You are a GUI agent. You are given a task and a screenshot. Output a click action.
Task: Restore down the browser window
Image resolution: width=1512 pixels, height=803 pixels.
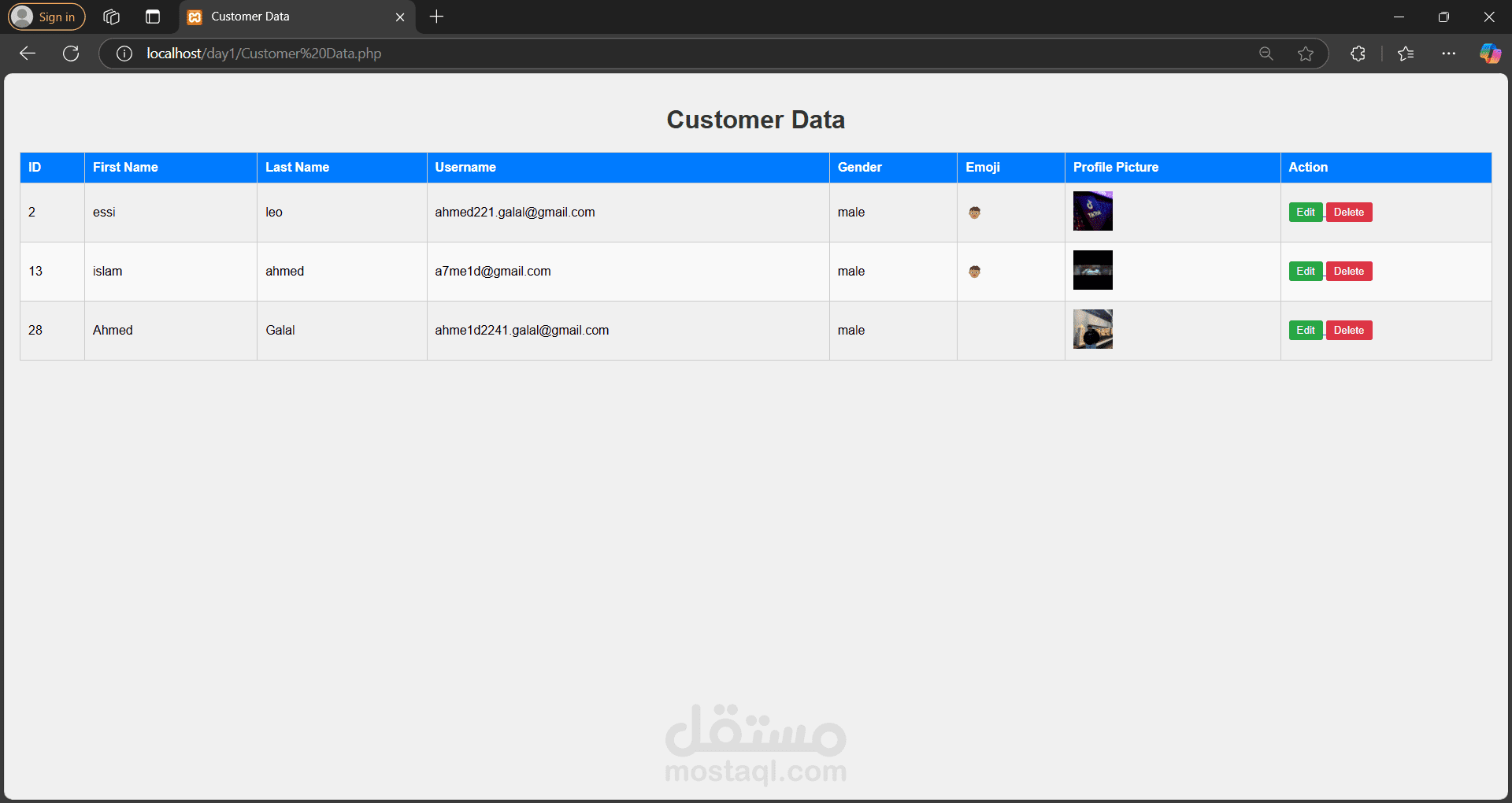coord(1443,17)
